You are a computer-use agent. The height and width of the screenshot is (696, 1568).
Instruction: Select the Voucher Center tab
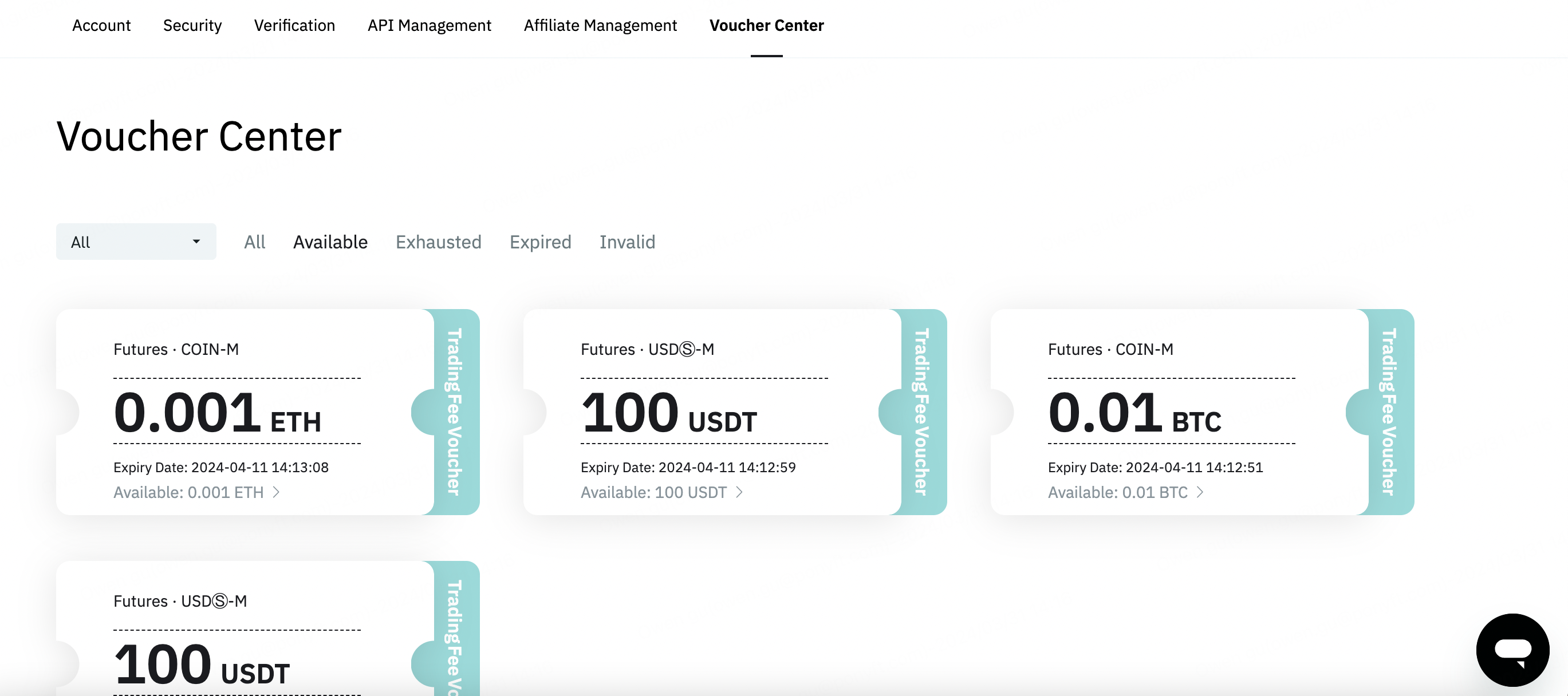coord(766,25)
